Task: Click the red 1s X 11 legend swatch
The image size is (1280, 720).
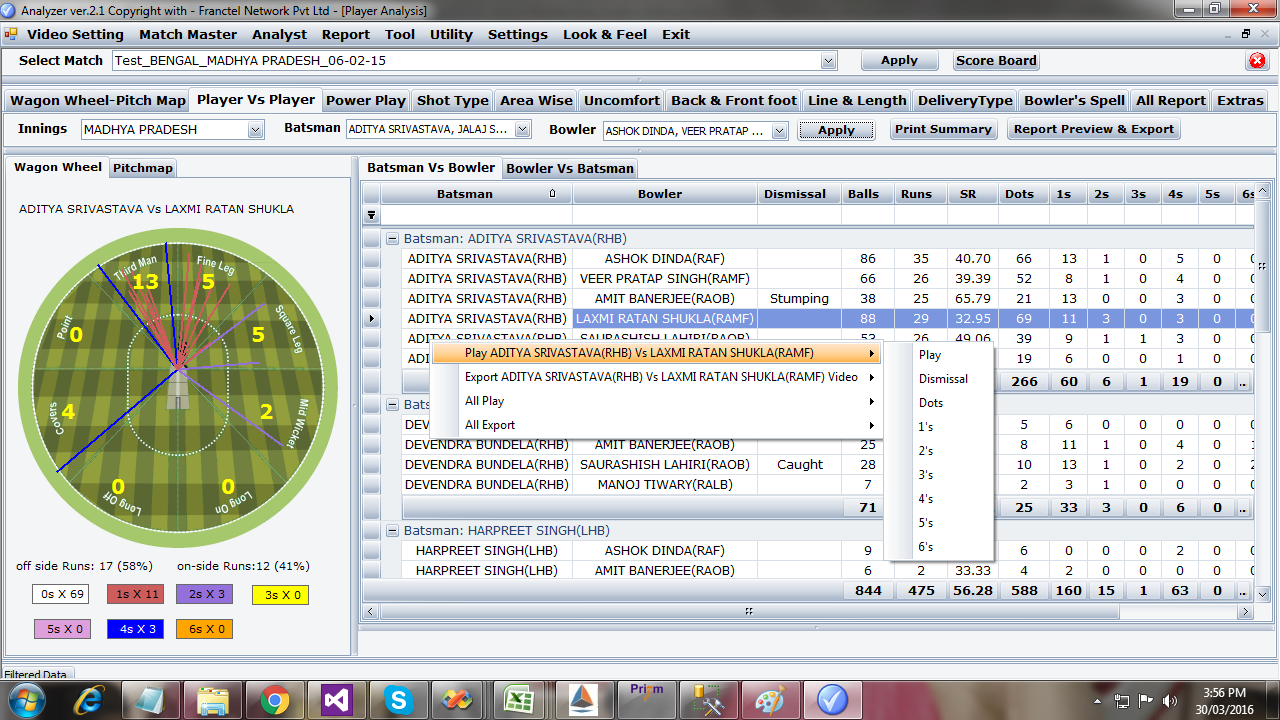Action: [134, 595]
